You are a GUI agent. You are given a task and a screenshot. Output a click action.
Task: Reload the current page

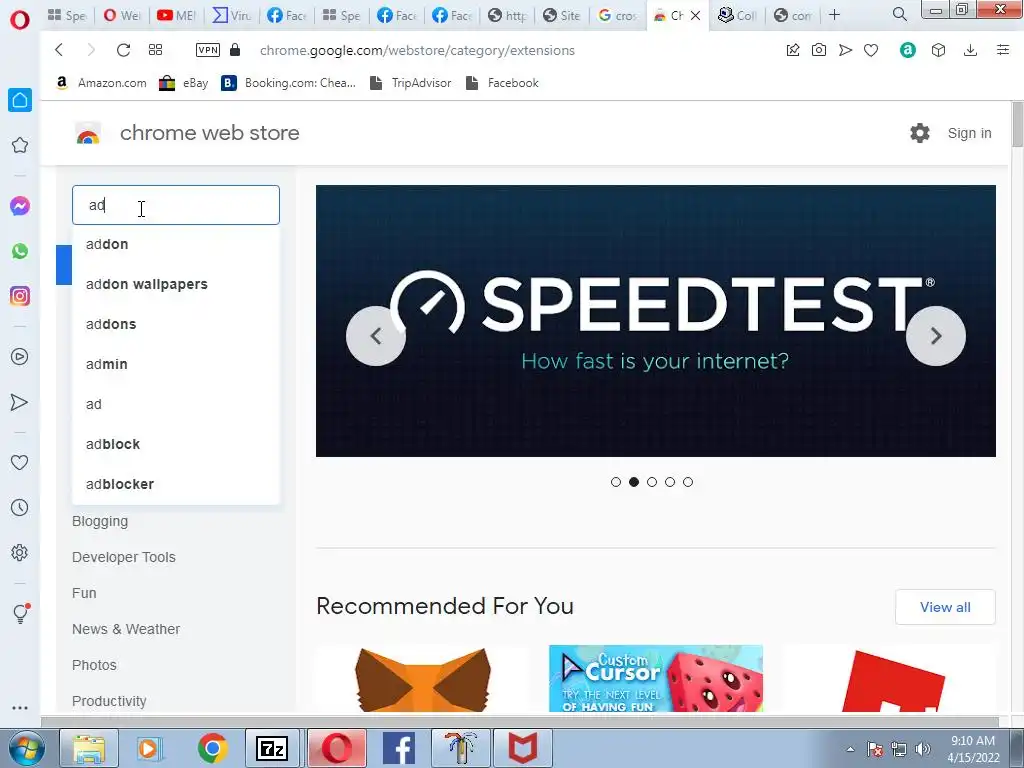(123, 50)
